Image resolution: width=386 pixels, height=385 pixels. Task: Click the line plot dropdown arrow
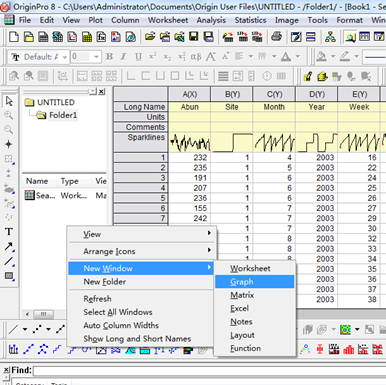pos(25,330)
